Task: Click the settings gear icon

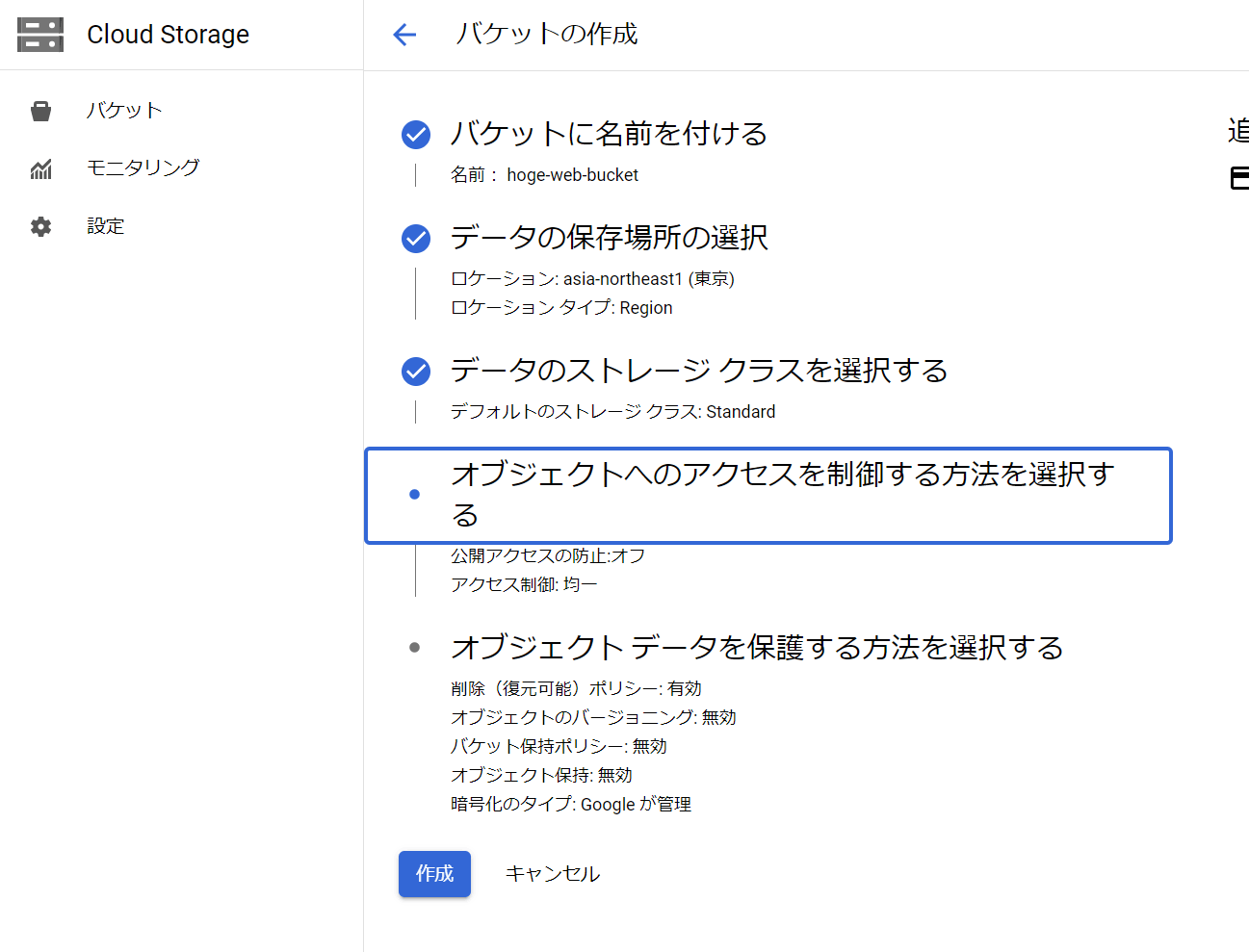Action: pyautogui.click(x=40, y=227)
